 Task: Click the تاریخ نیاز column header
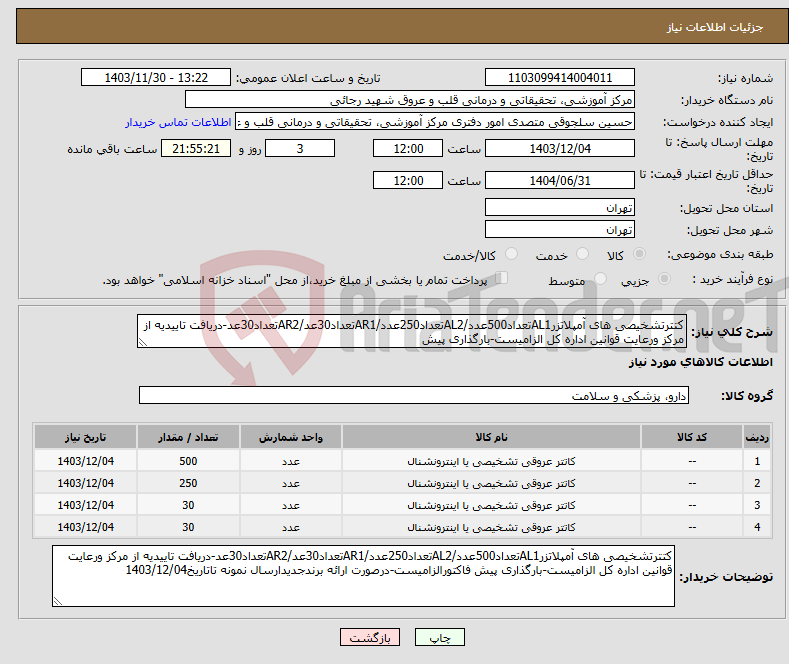(85, 437)
